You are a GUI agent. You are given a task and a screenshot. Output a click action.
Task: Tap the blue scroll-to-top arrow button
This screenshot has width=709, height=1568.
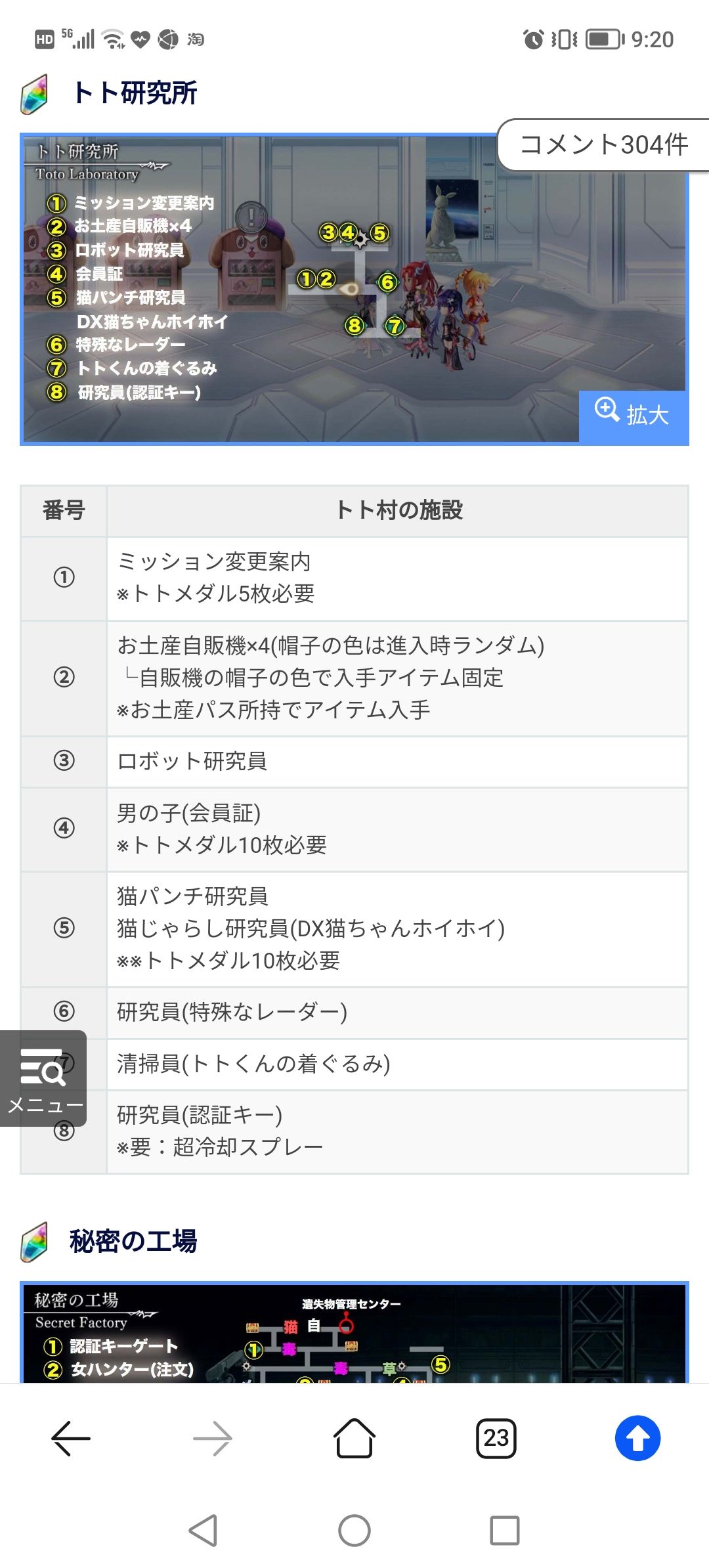637,1438
